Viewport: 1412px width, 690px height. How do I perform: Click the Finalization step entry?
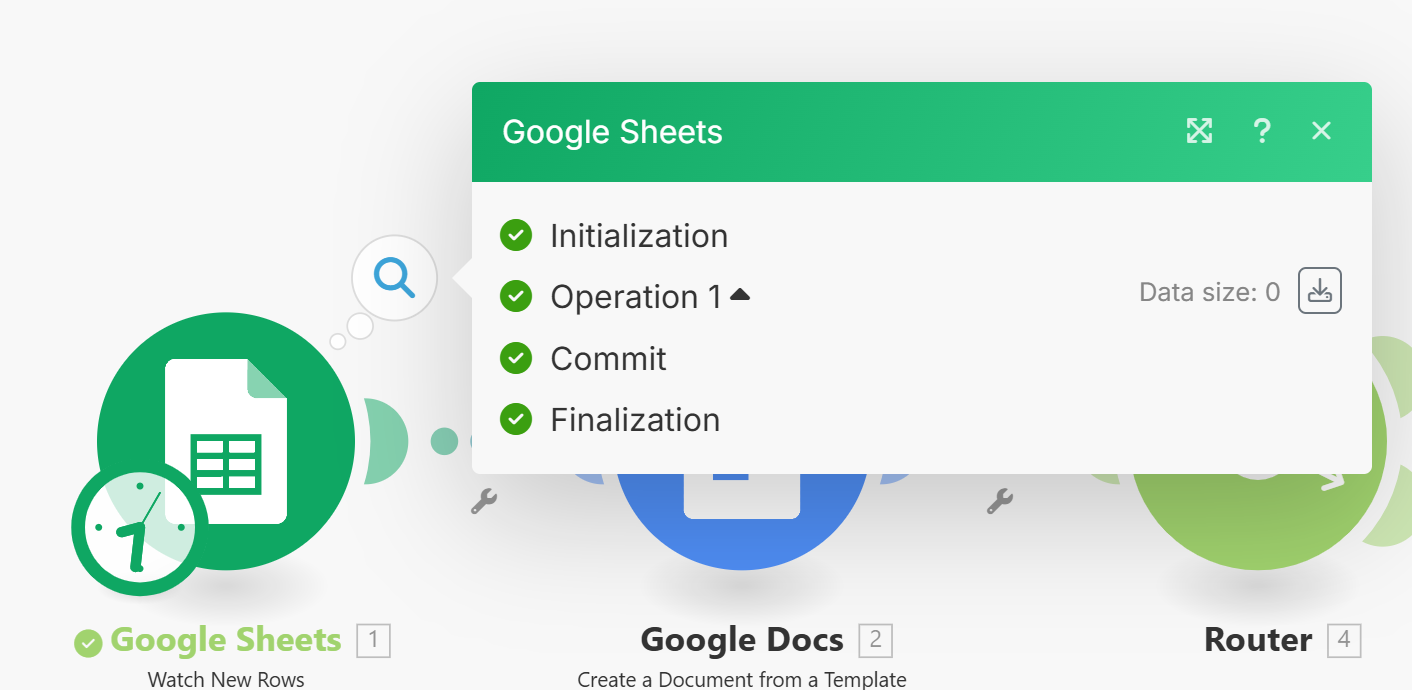(635, 420)
